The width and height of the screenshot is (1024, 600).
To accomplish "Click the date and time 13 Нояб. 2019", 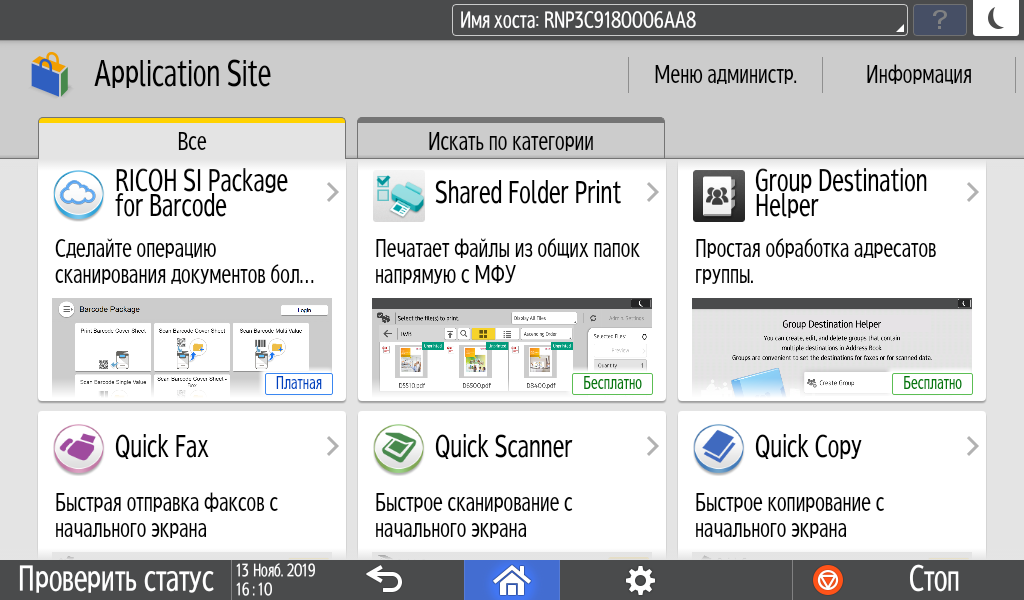I will pos(276,580).
